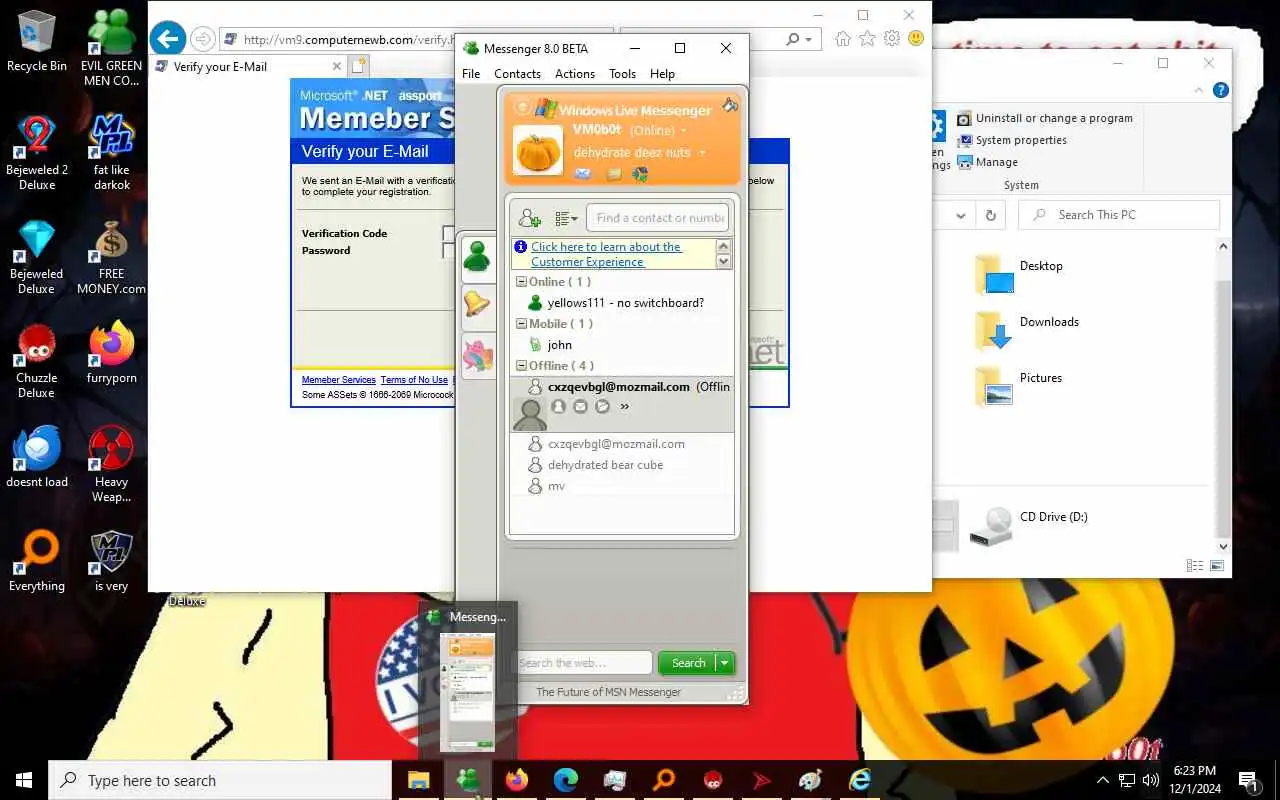Click the Messenger taskbar icon
Screen dimensions: 1280x800
tap(468, 780)
